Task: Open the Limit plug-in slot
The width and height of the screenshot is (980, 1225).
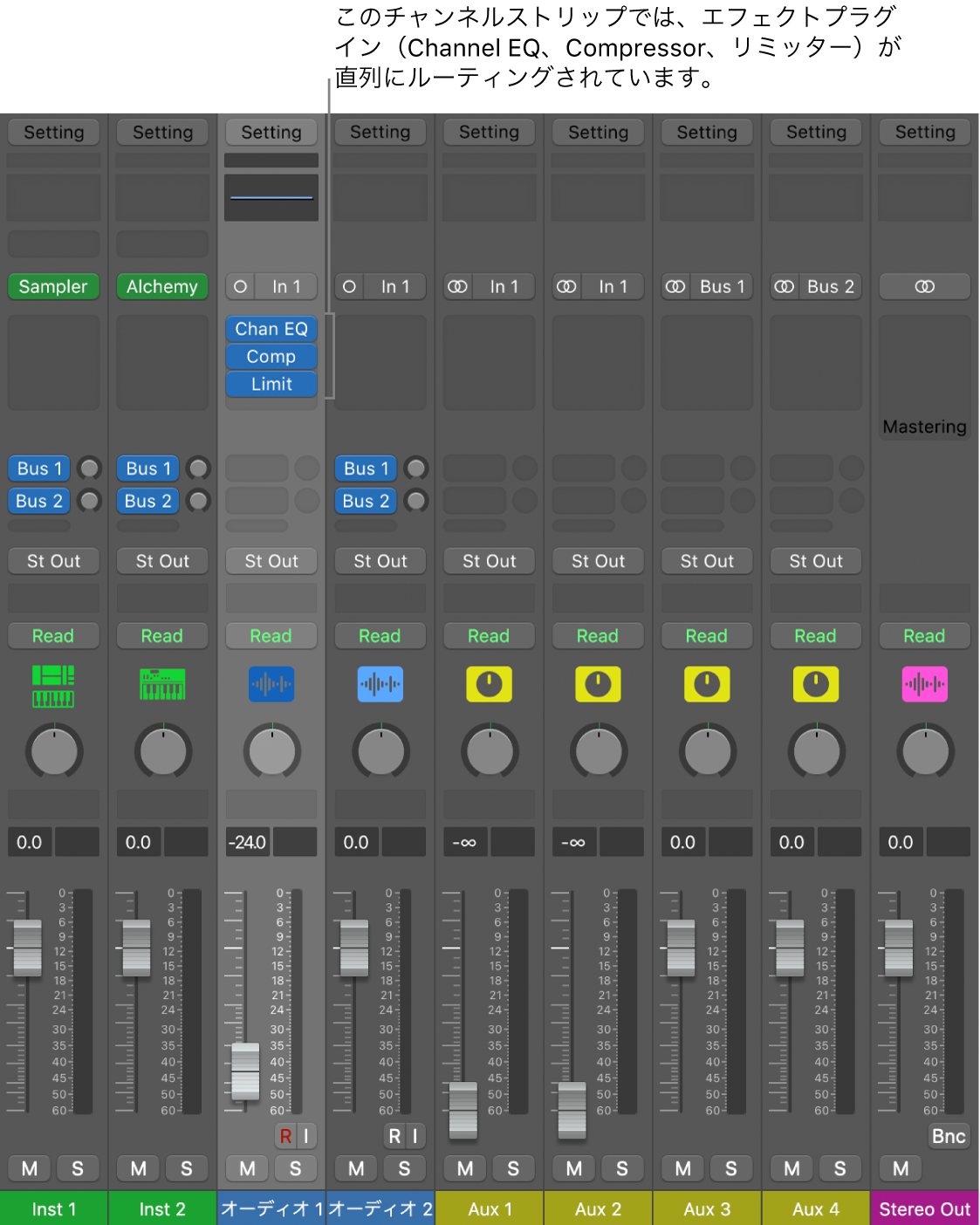Action: tap(271, 384)
